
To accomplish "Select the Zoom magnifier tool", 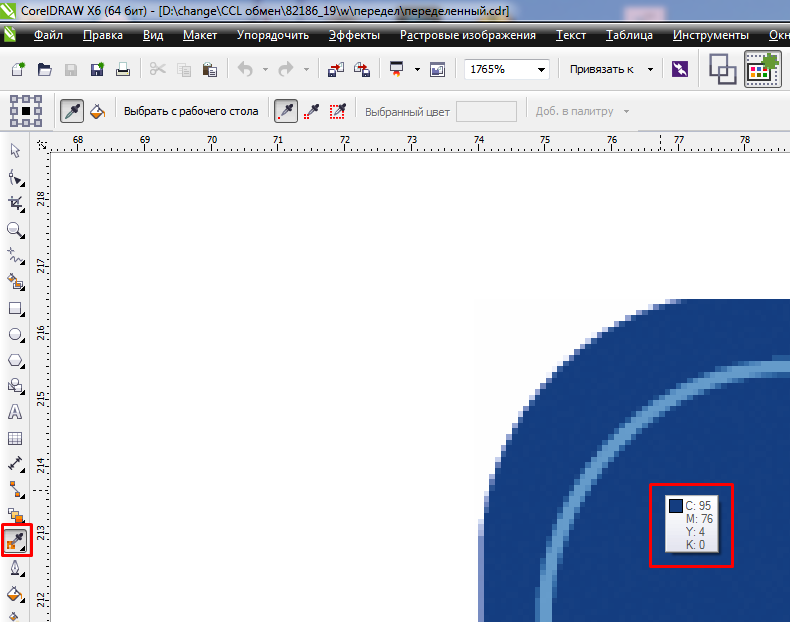I will pos(16,230).
